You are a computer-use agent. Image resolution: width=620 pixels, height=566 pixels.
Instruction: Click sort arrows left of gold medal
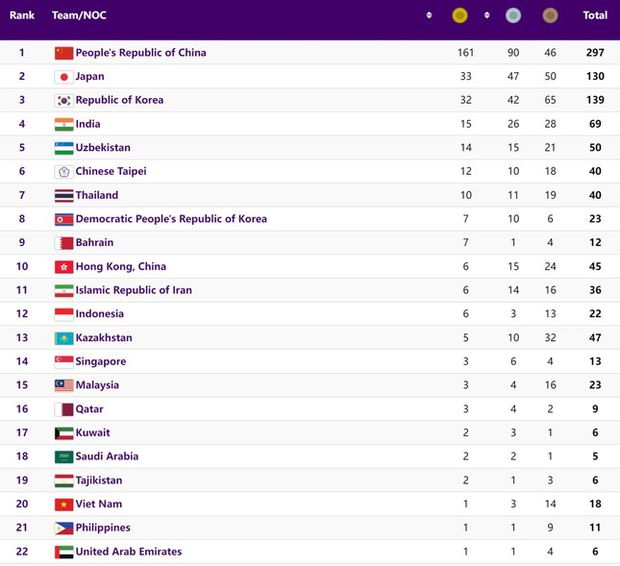(429, 15)
